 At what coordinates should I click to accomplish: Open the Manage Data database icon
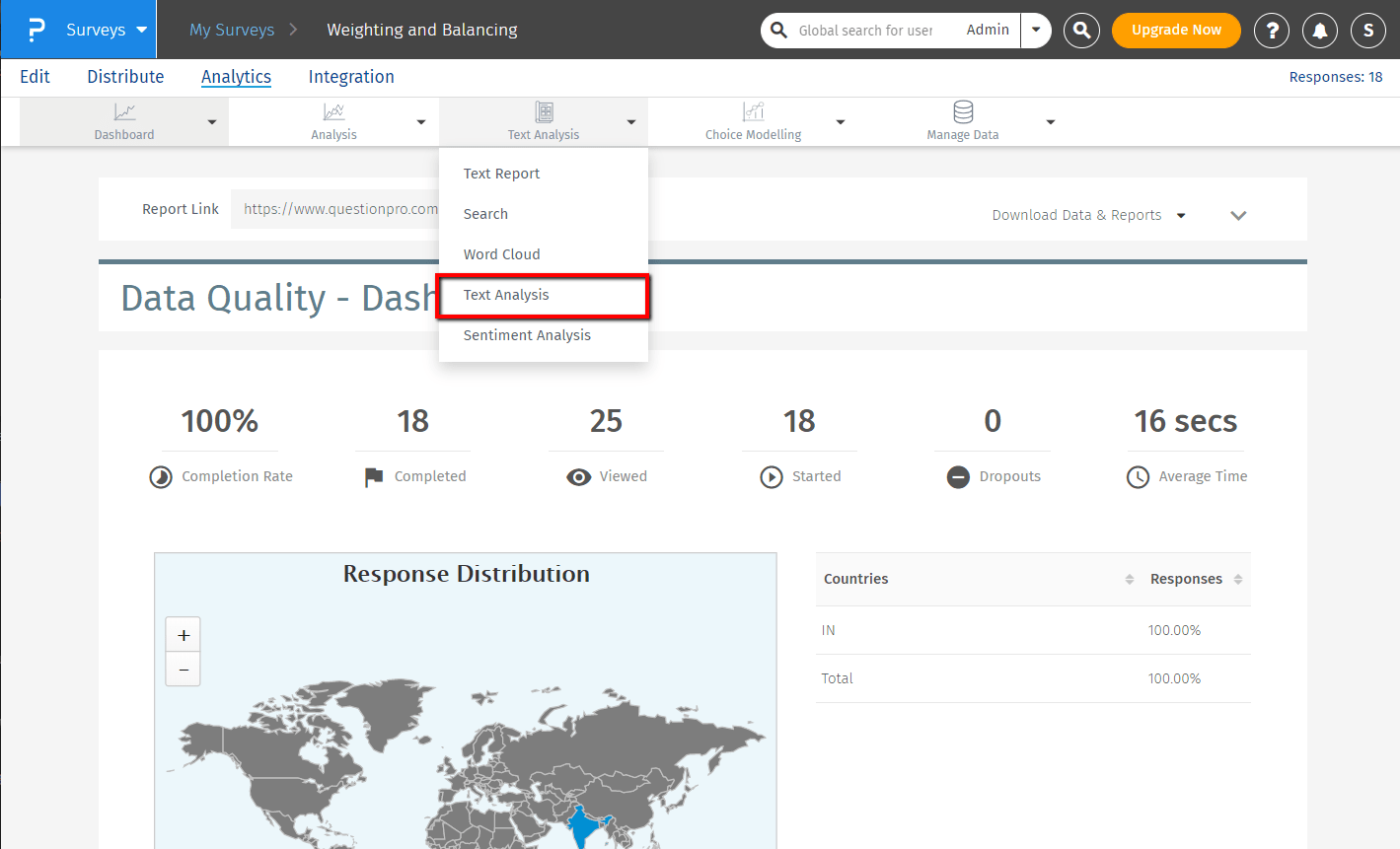click(963, 112)
